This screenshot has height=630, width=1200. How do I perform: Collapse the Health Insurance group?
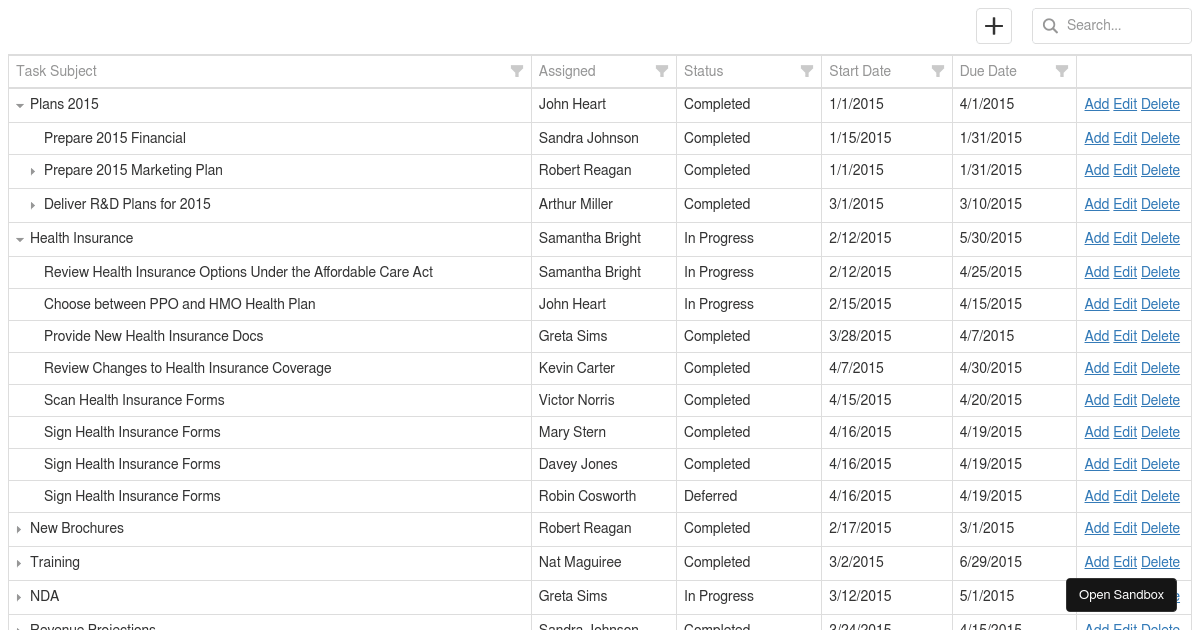19,238
